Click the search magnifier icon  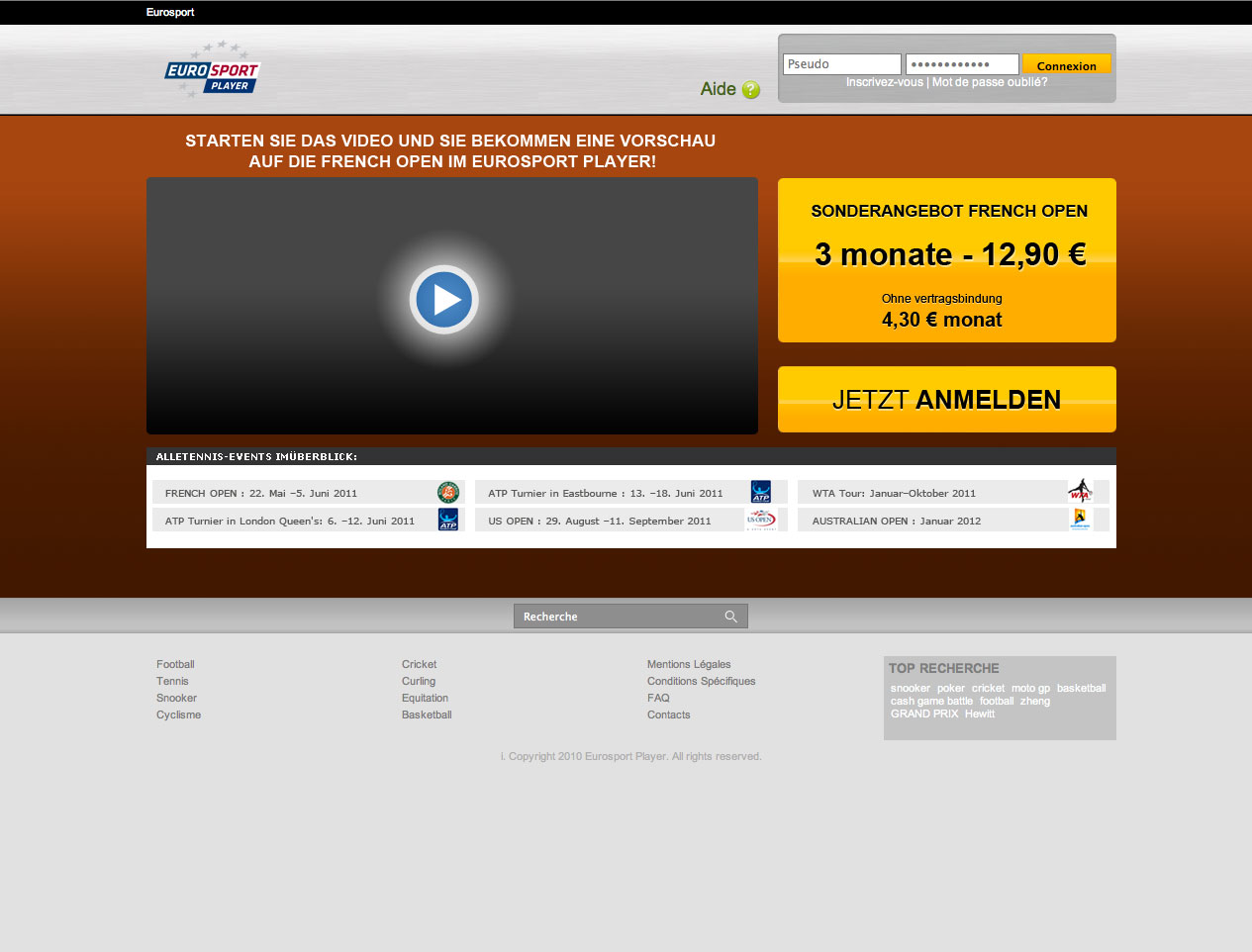click(x=731, y=617)
